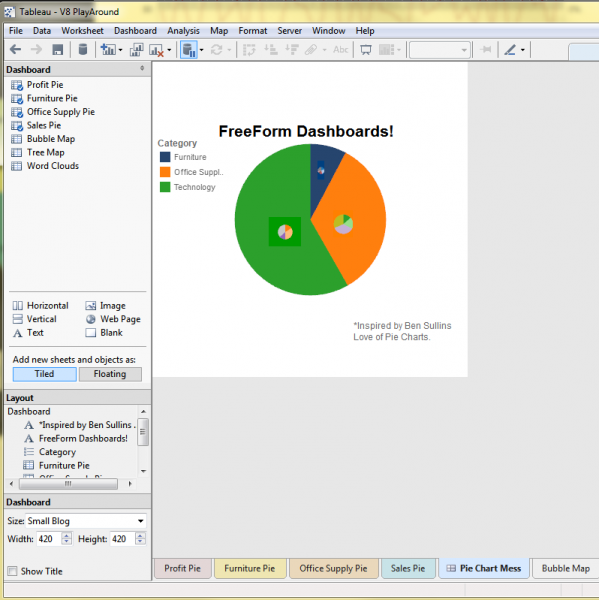Open the paperclip group dropdown arrow
The image size is (599, 600).
(324, 50)
